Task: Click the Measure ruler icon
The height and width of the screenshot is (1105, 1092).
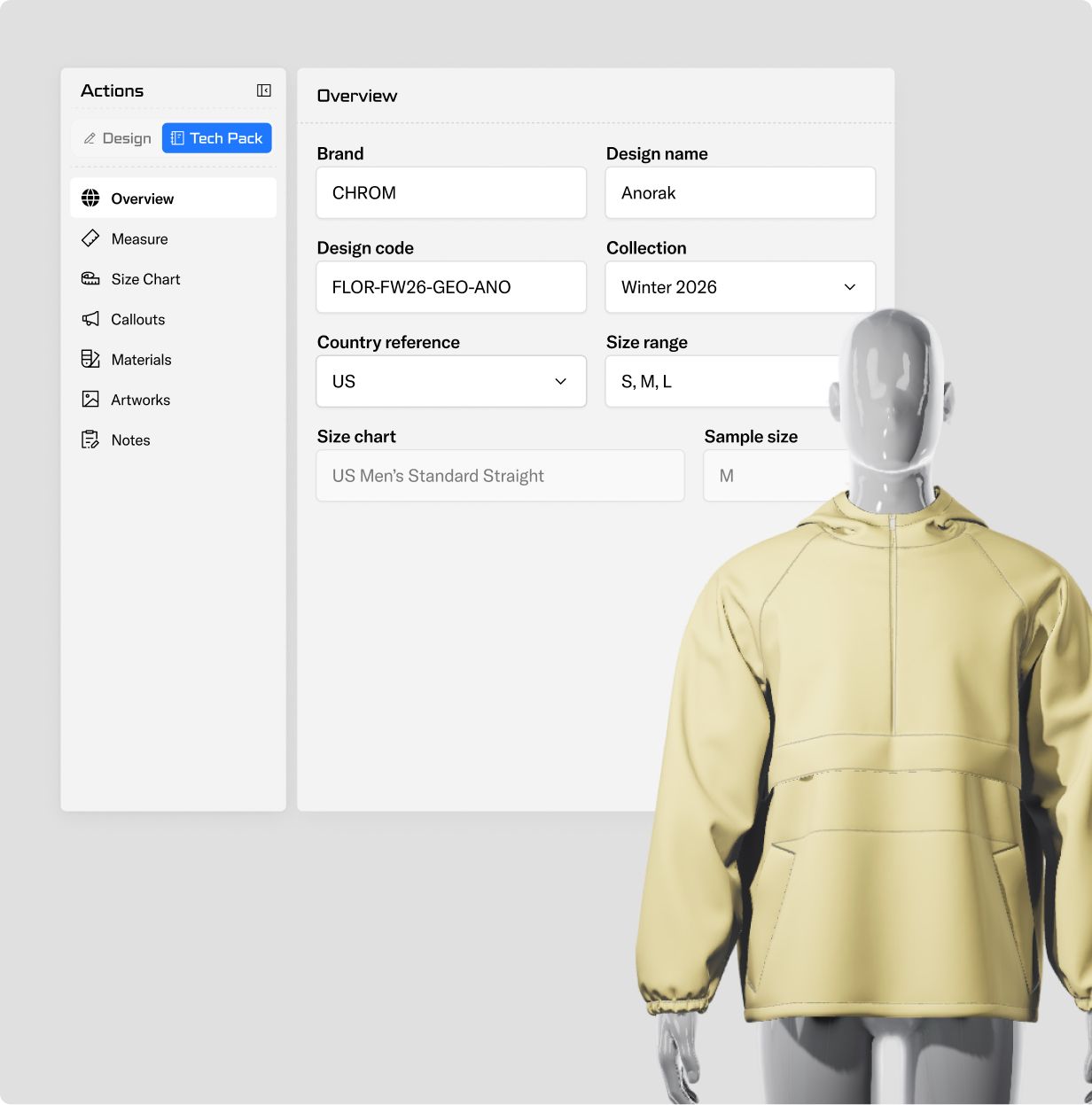Action: [90, 238]
